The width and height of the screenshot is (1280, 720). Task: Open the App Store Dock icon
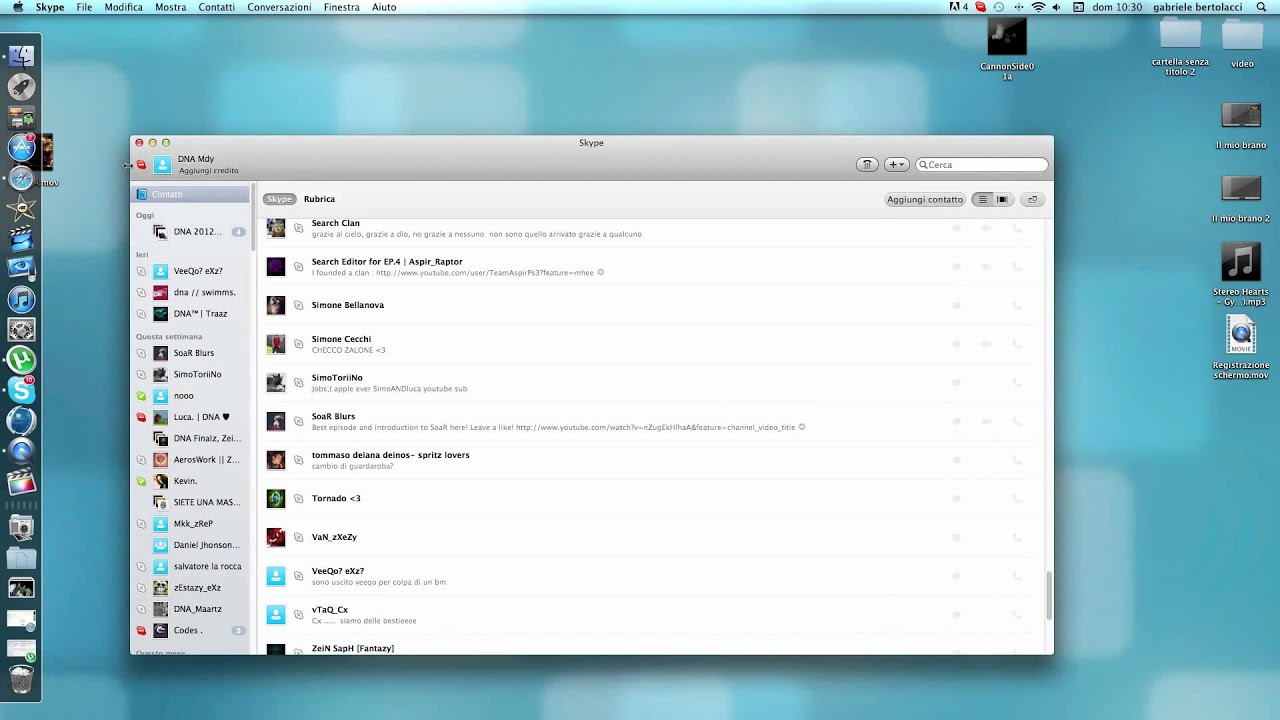[x=21, y=148]
